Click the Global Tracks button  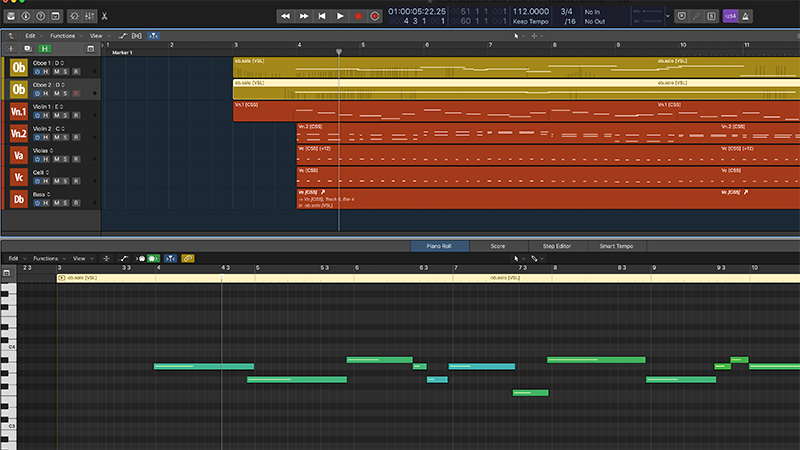point(90,48)
